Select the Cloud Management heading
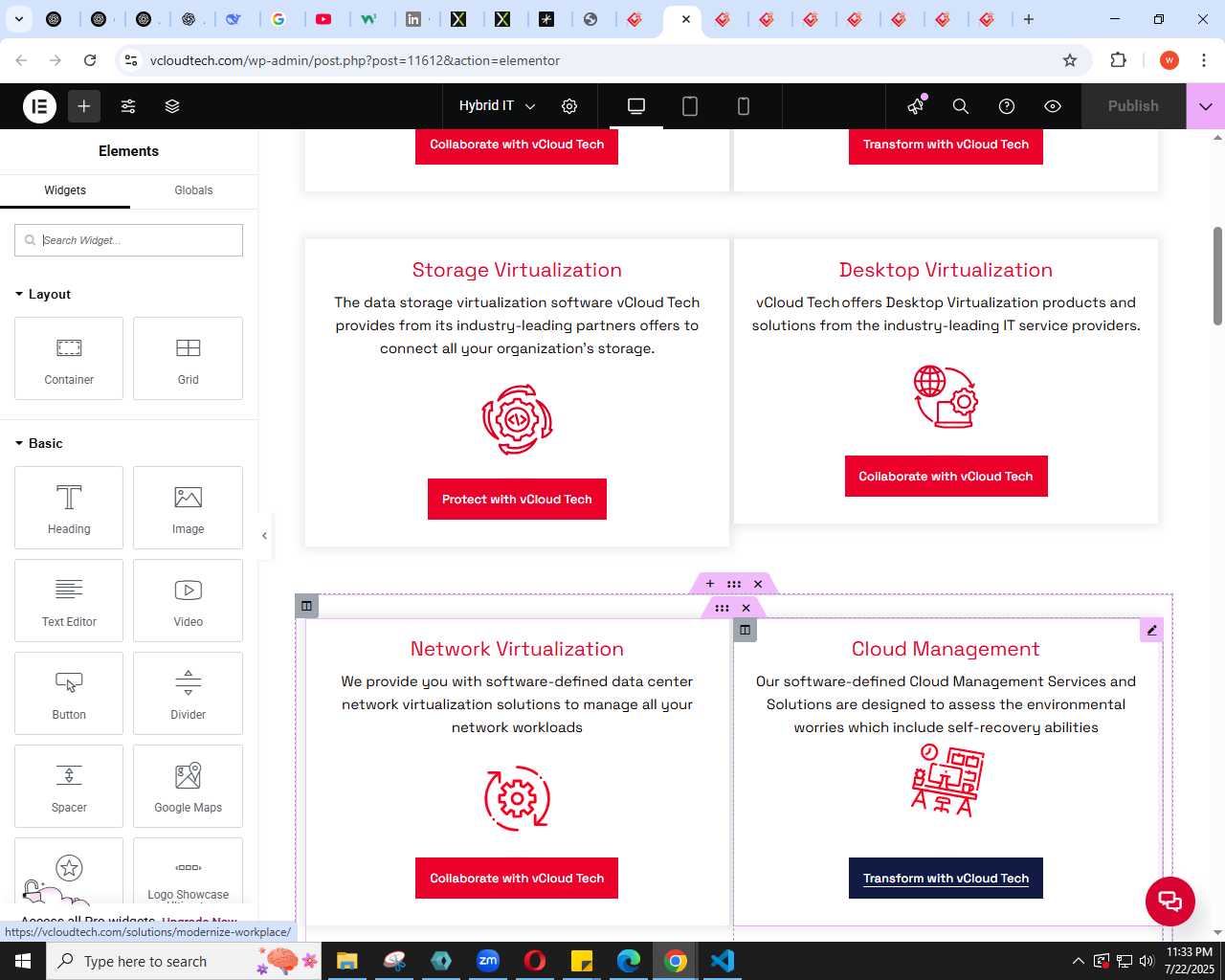The width and height of the screenshot is (1225, 980). coord(946,649)
